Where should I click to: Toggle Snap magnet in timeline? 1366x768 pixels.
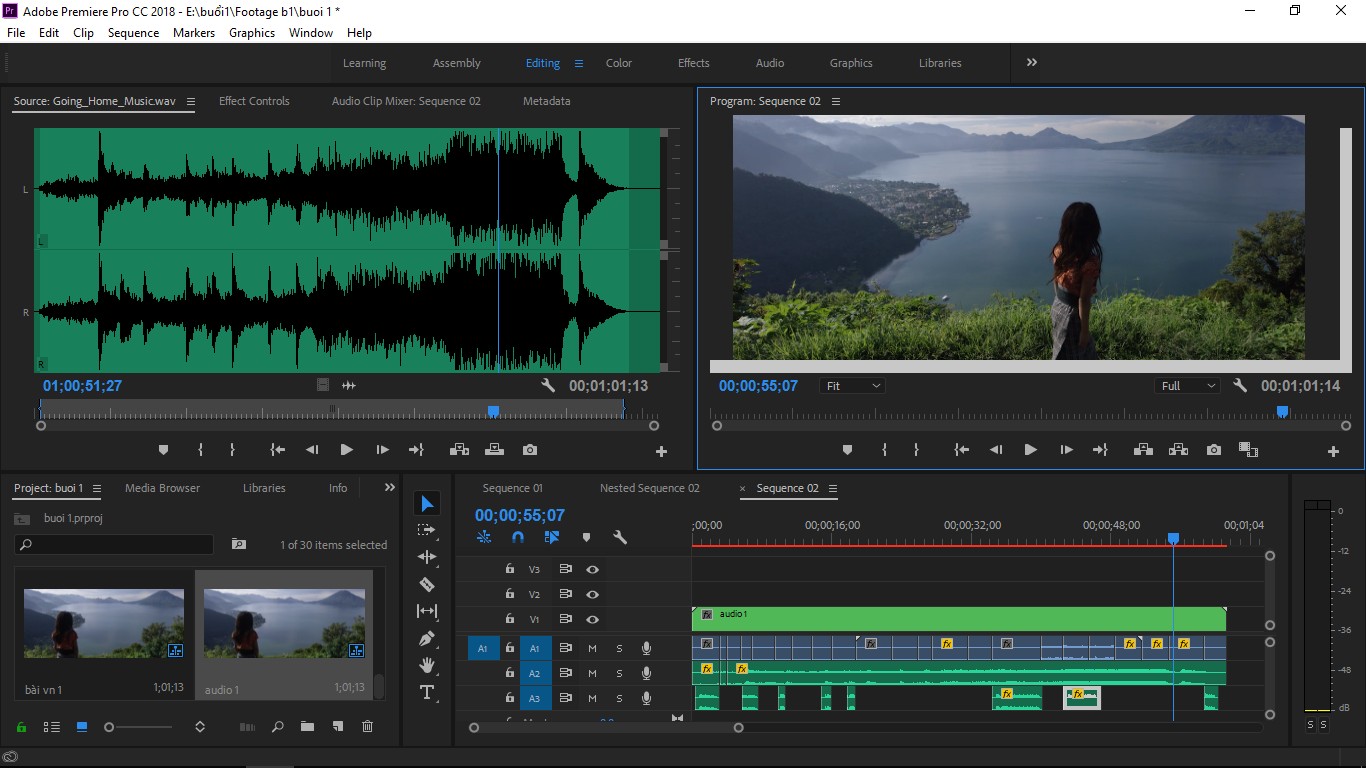[x=517, y=537]
